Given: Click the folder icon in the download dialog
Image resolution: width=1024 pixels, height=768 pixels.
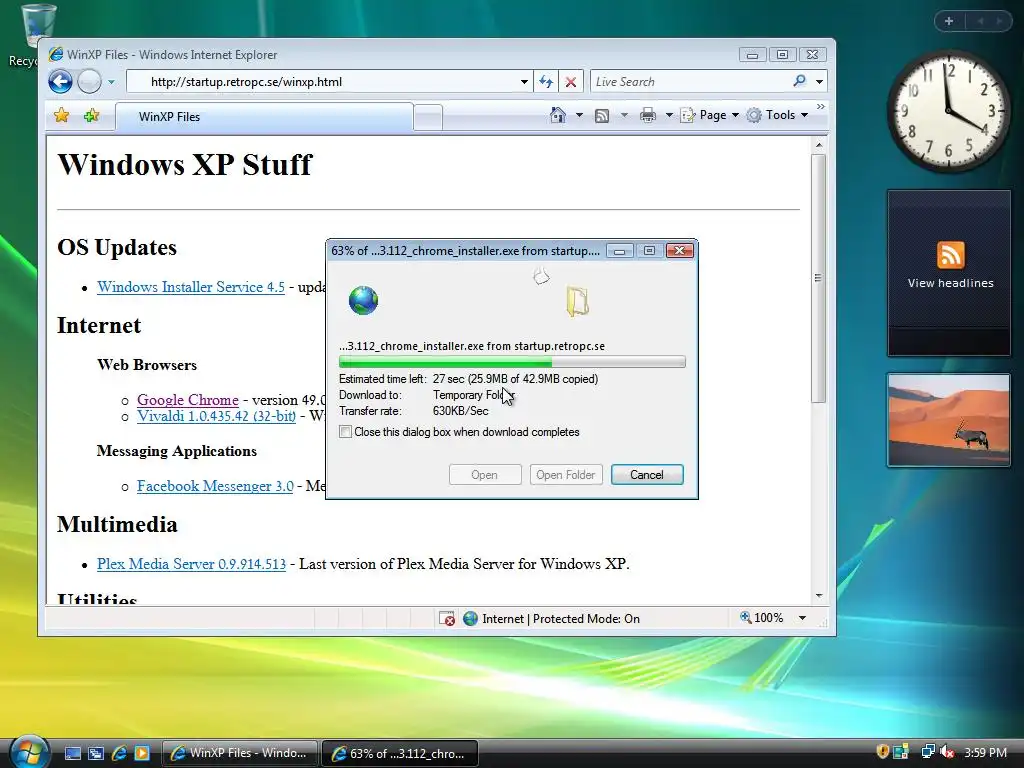Looking at the screenshot, I should [x=577, y=302].
